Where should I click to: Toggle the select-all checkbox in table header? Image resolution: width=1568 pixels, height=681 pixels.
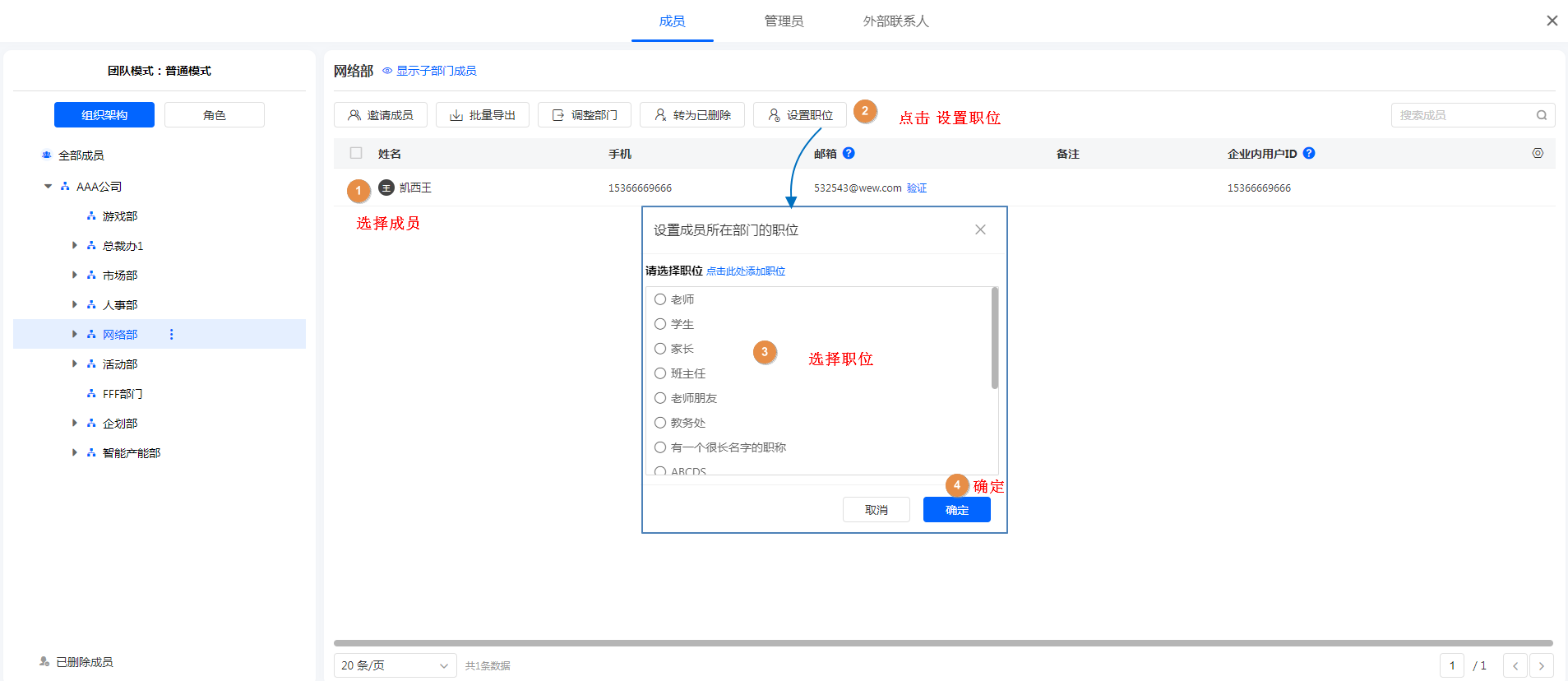(x=356, y=153)
